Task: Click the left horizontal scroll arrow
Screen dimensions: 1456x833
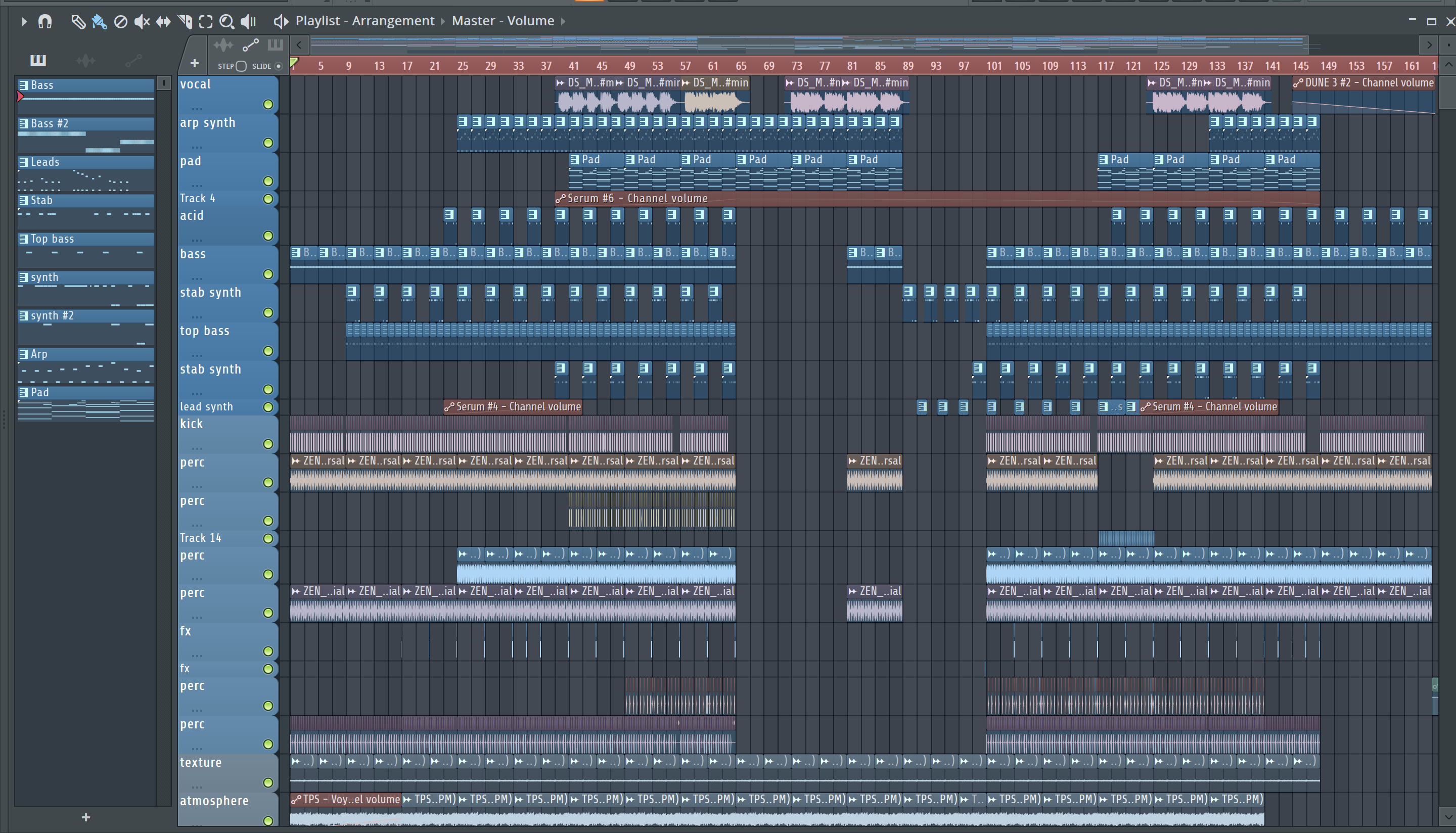Action: (x=299, y=44)
